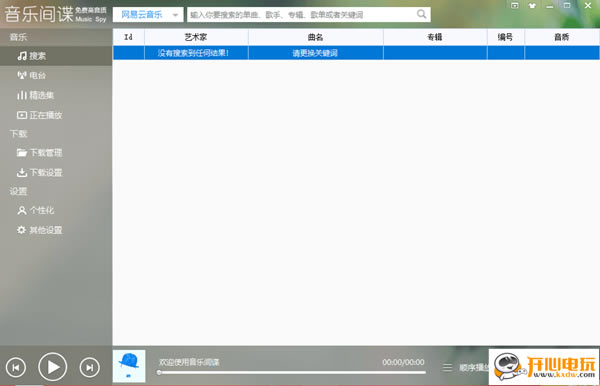Go to the 精选集 collections section
600x386 pixels.
tap(35, 95)
